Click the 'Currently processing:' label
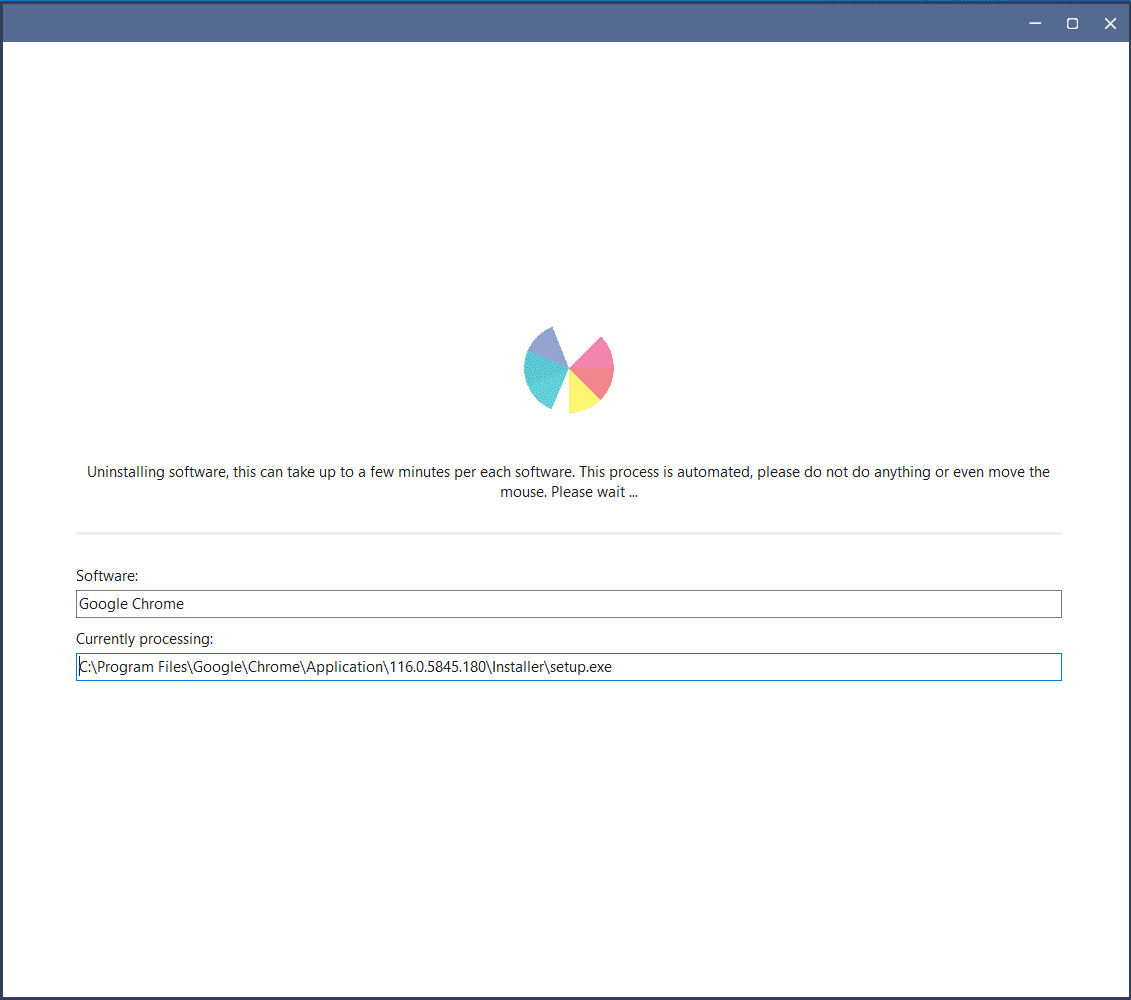The width and height of the screenshot is (1131, 1000). click(x=144, y=639)
